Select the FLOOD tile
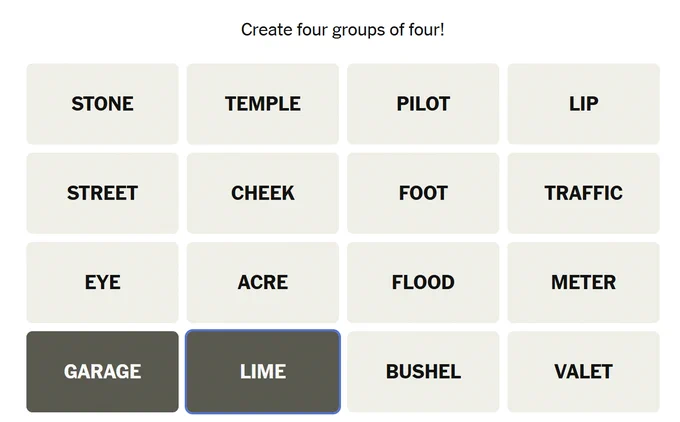The height and width of the screenshot is (422, 680). [423, 283]
